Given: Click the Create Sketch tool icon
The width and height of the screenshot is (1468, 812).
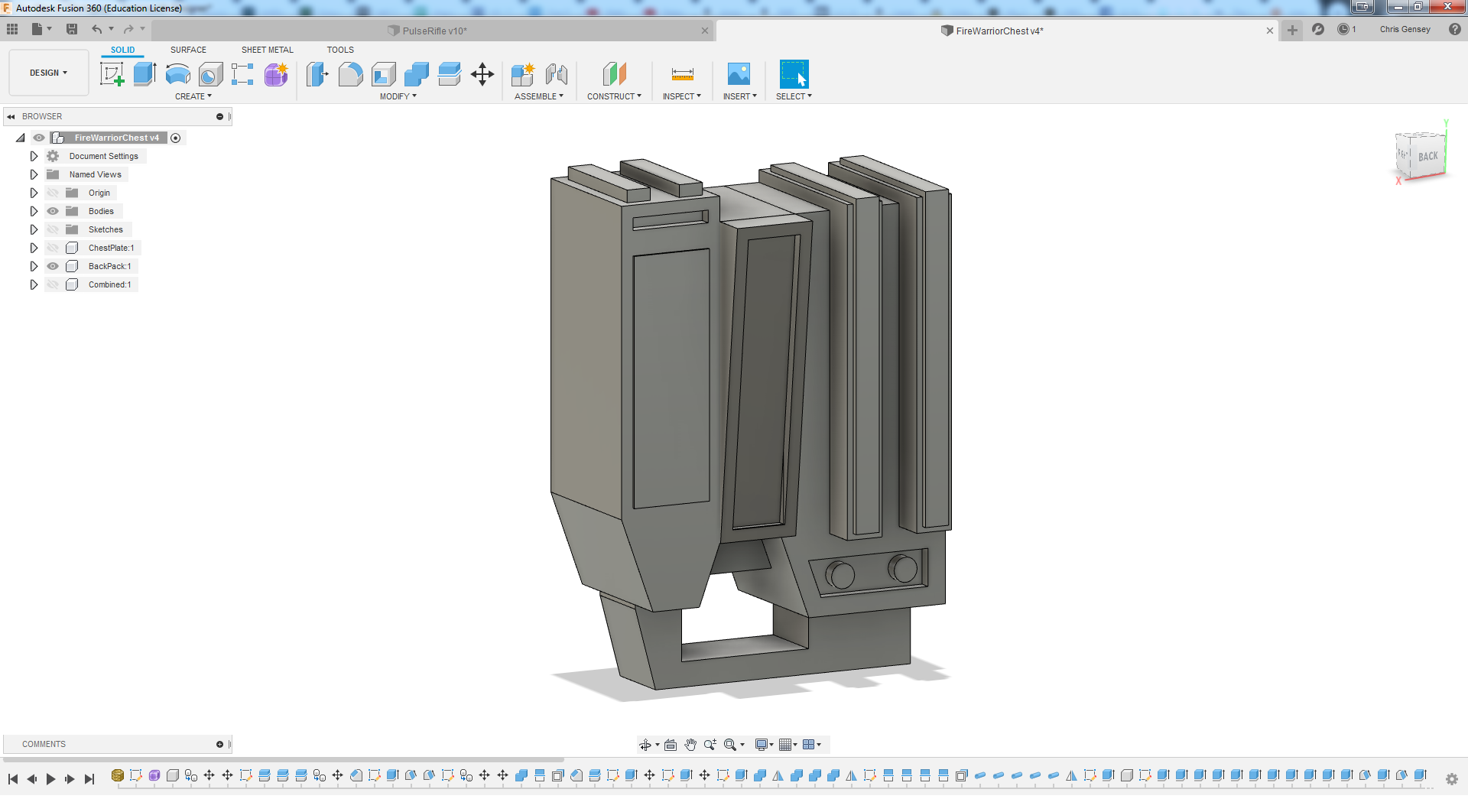Looking at the screenshot, I should pos(112,74).
